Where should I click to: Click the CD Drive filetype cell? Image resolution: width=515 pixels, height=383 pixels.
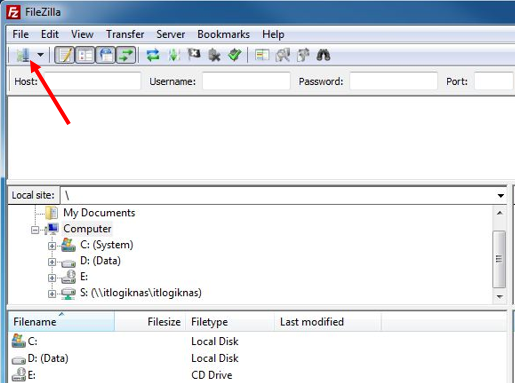[x=212, y=375]
